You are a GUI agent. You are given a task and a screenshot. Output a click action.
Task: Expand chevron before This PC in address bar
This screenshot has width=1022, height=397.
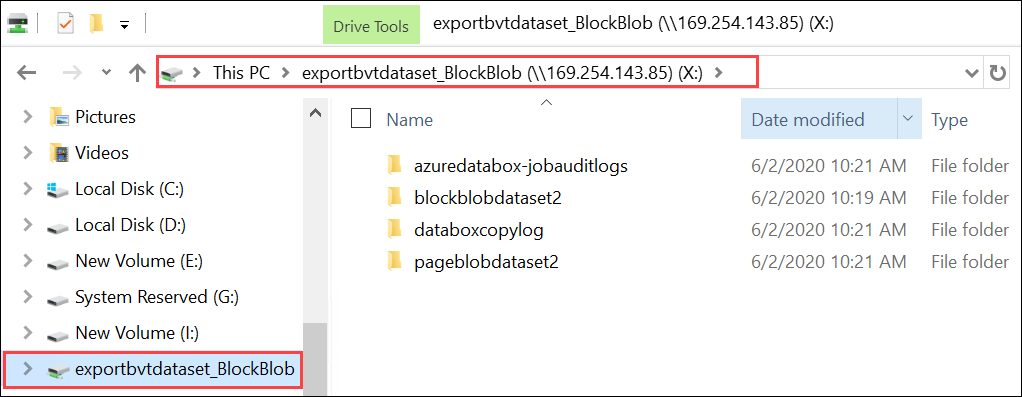(x=196, y=73)
